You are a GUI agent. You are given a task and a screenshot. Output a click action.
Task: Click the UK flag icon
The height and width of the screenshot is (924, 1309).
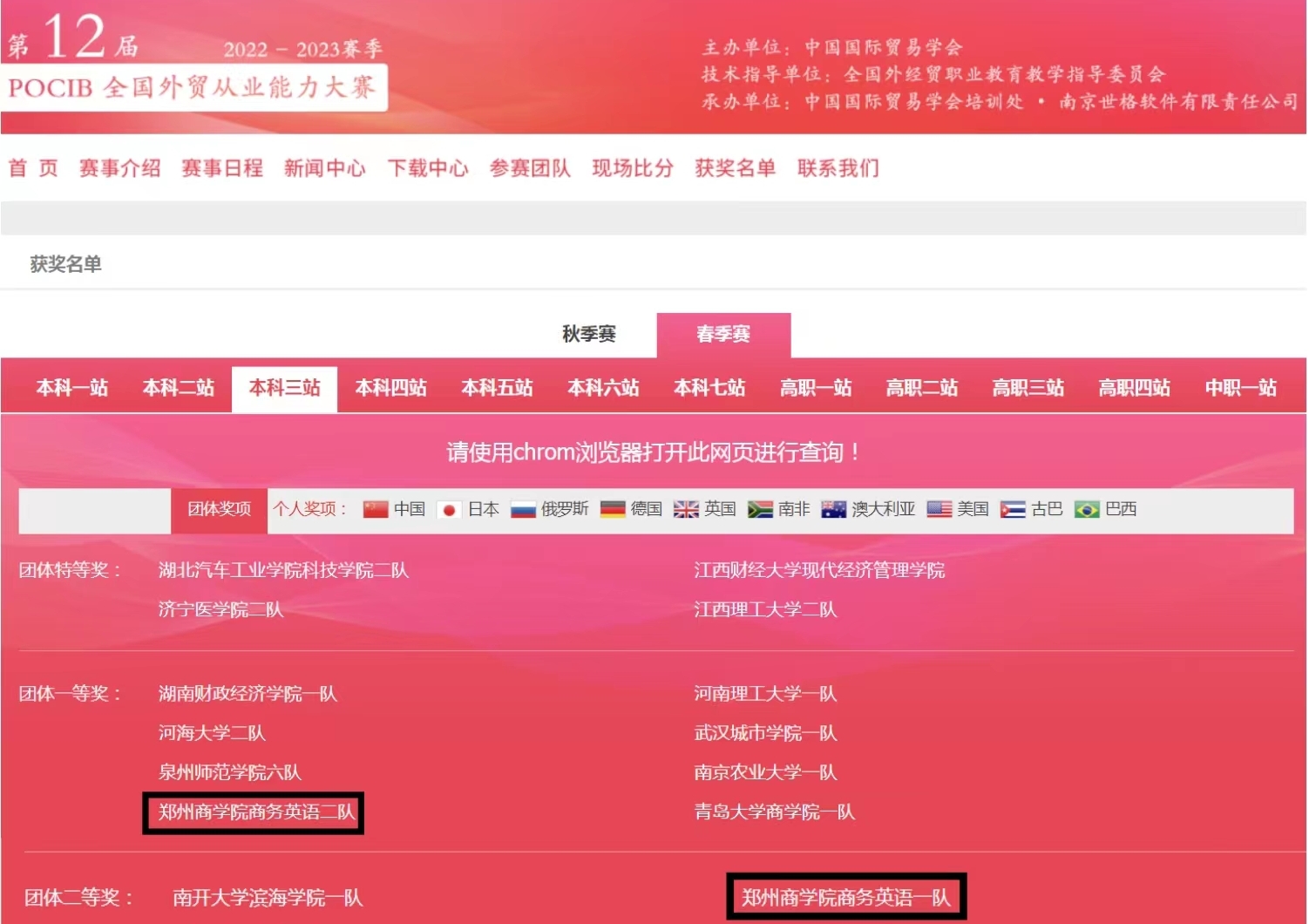[x=686, y=510]
